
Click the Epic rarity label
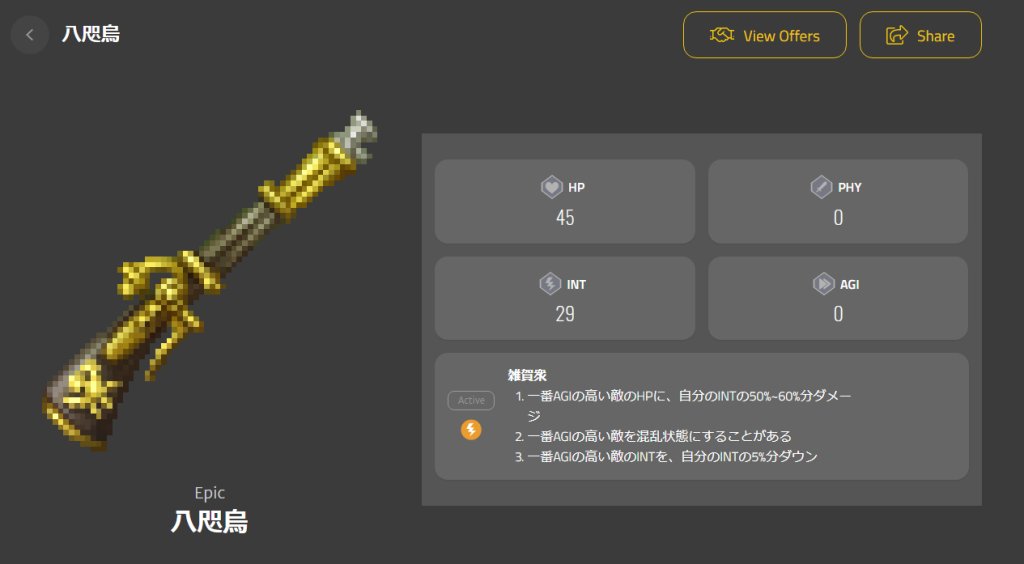pyautogui.click(x=210, y=493)
